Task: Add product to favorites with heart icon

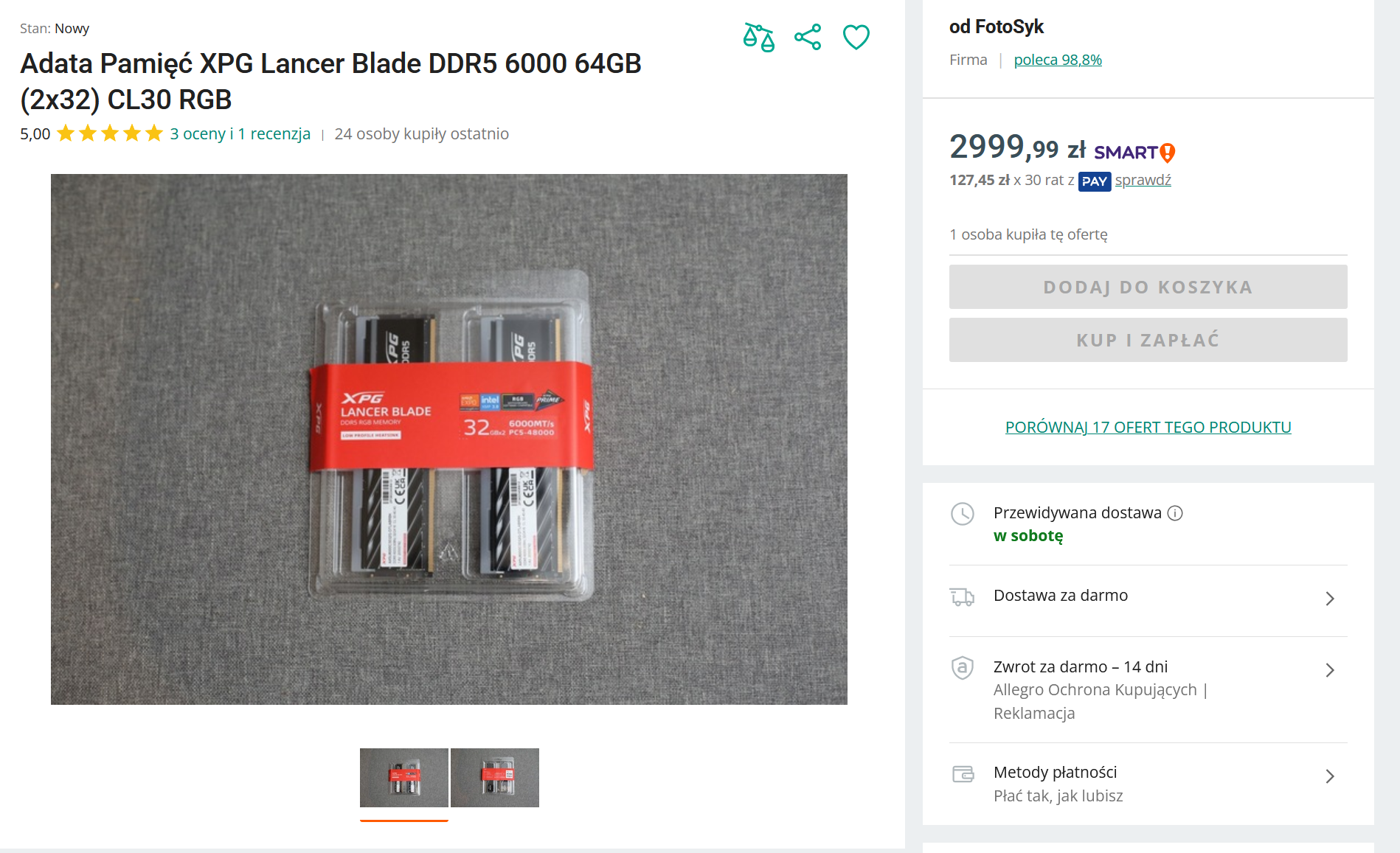Action: tap(856, 37)
